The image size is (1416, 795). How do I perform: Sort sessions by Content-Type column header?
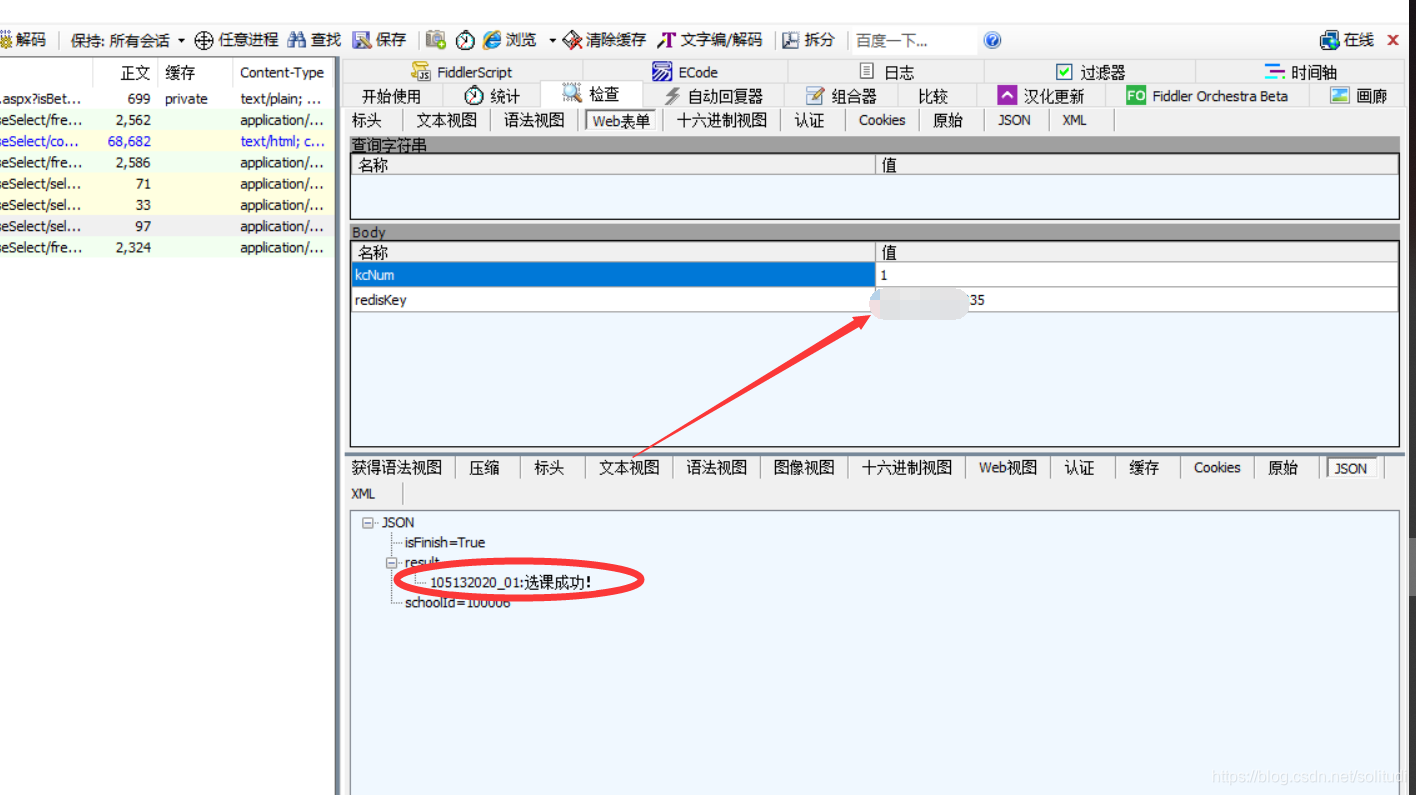tap(282, 72)
